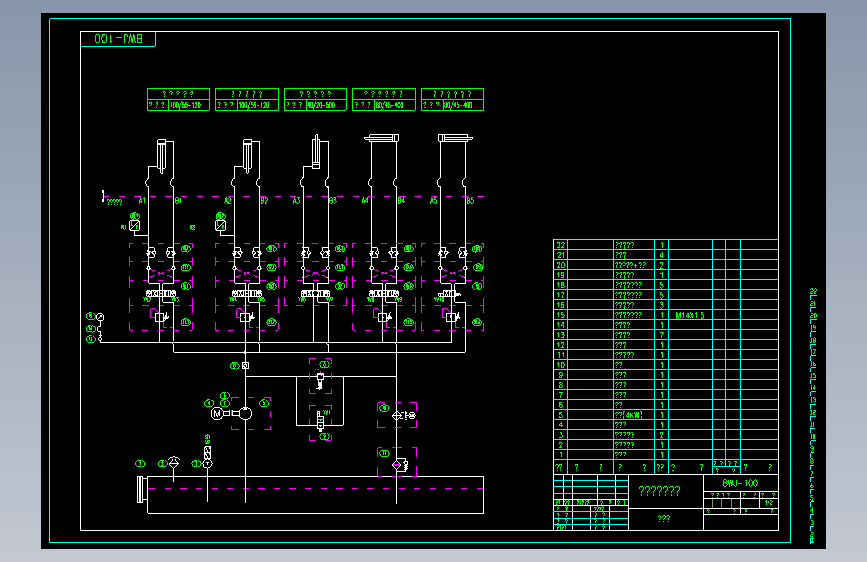Click item number 10 in parts list
Viewport: 867px width, 562px height.
pyautogui.click(x=561, y=365)
